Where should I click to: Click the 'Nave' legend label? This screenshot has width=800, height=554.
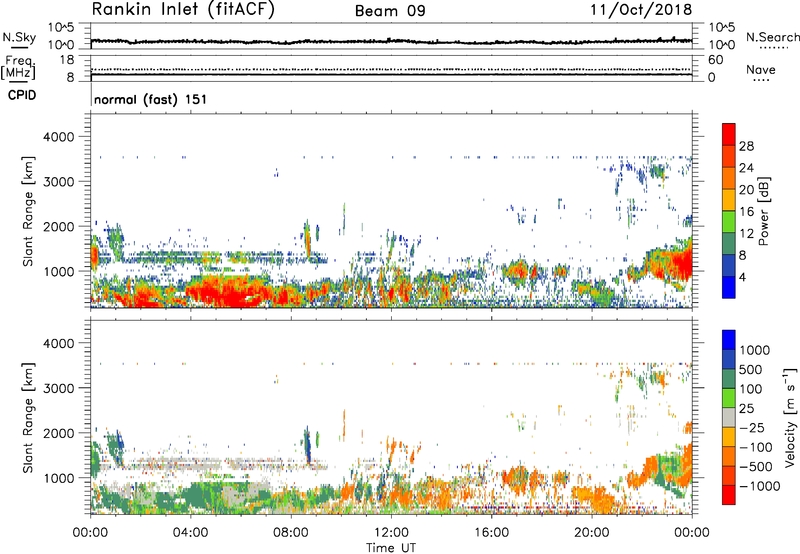tap(760, 69)
